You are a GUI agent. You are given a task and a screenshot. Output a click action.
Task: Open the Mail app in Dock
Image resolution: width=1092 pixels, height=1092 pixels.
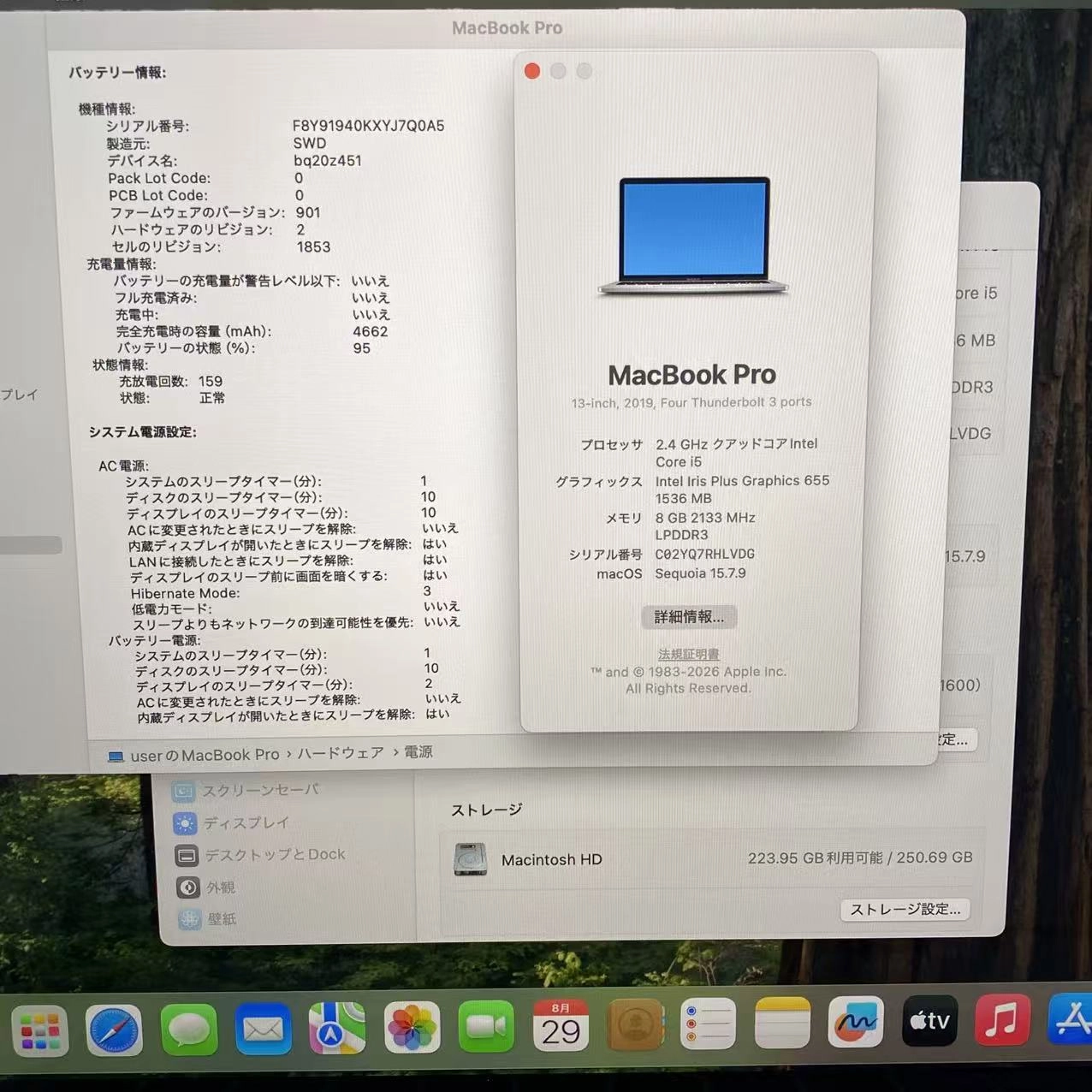[x=263, y=1029]
